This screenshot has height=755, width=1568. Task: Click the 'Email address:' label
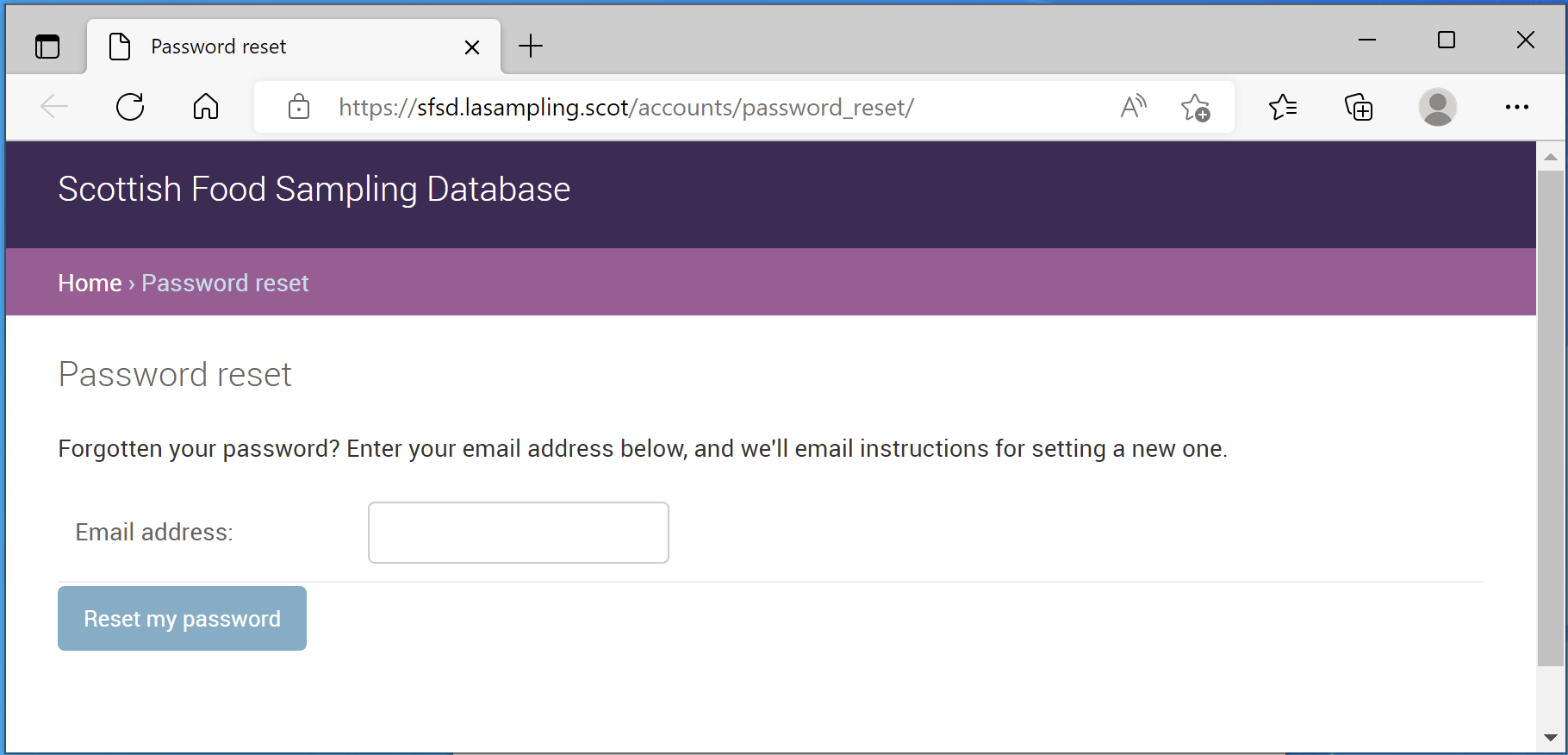tap(154, 533)
